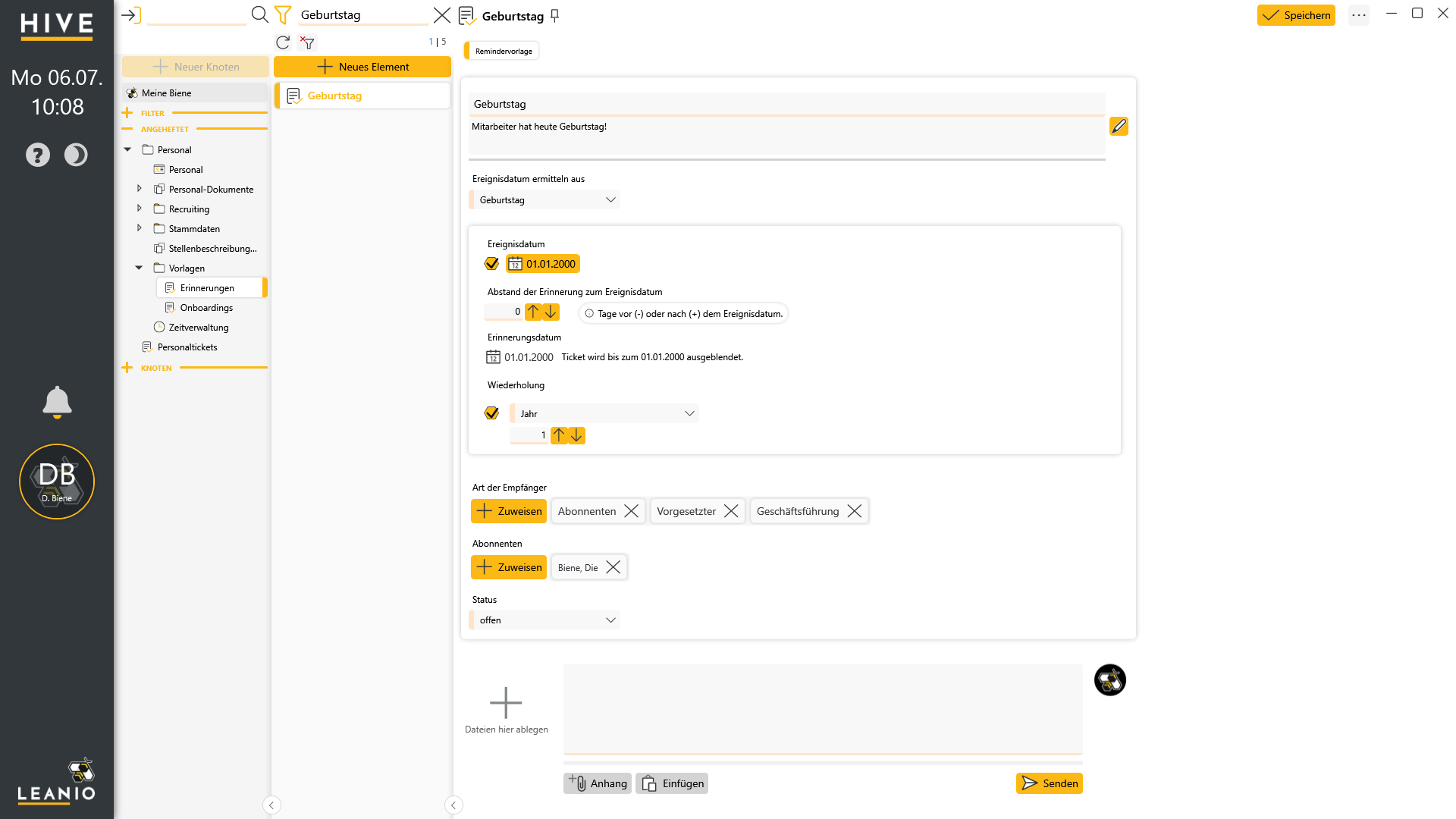Toggle dark mode moon icon
Screen dimensions: 1456x819
pyautogui.click(x=76, y=155)
